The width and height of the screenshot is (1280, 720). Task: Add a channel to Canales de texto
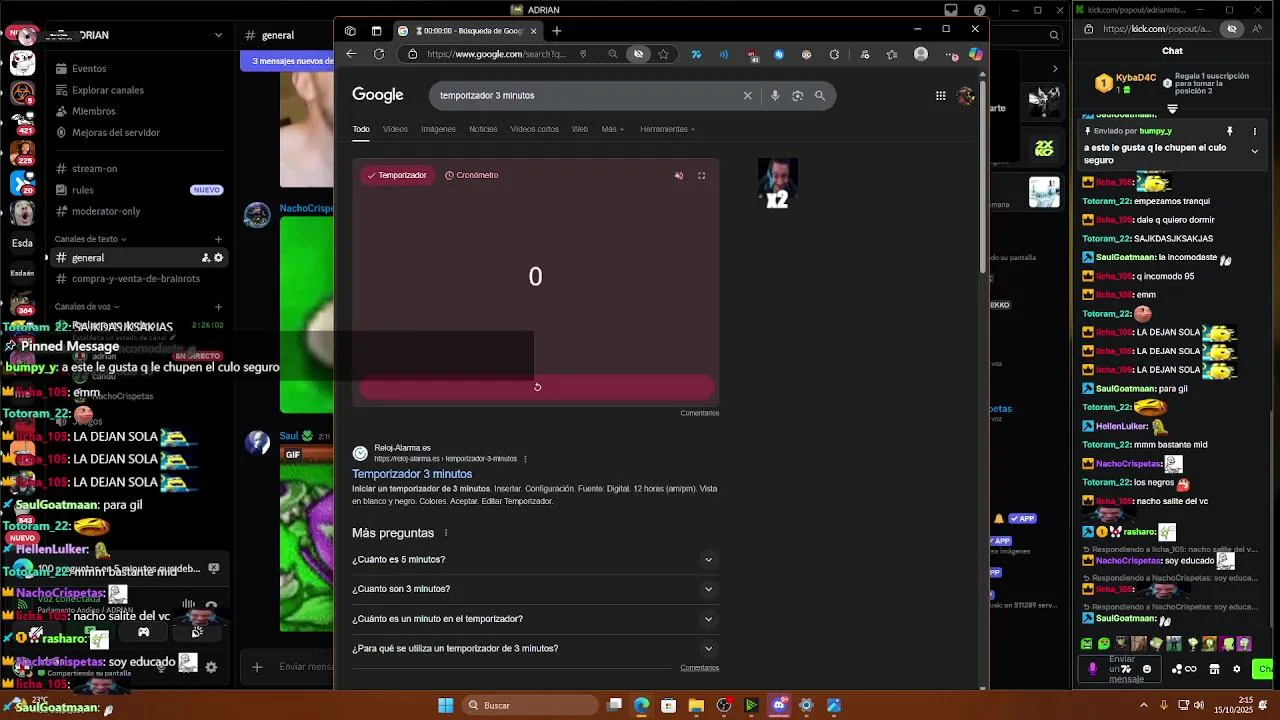[x=218, y=239]
